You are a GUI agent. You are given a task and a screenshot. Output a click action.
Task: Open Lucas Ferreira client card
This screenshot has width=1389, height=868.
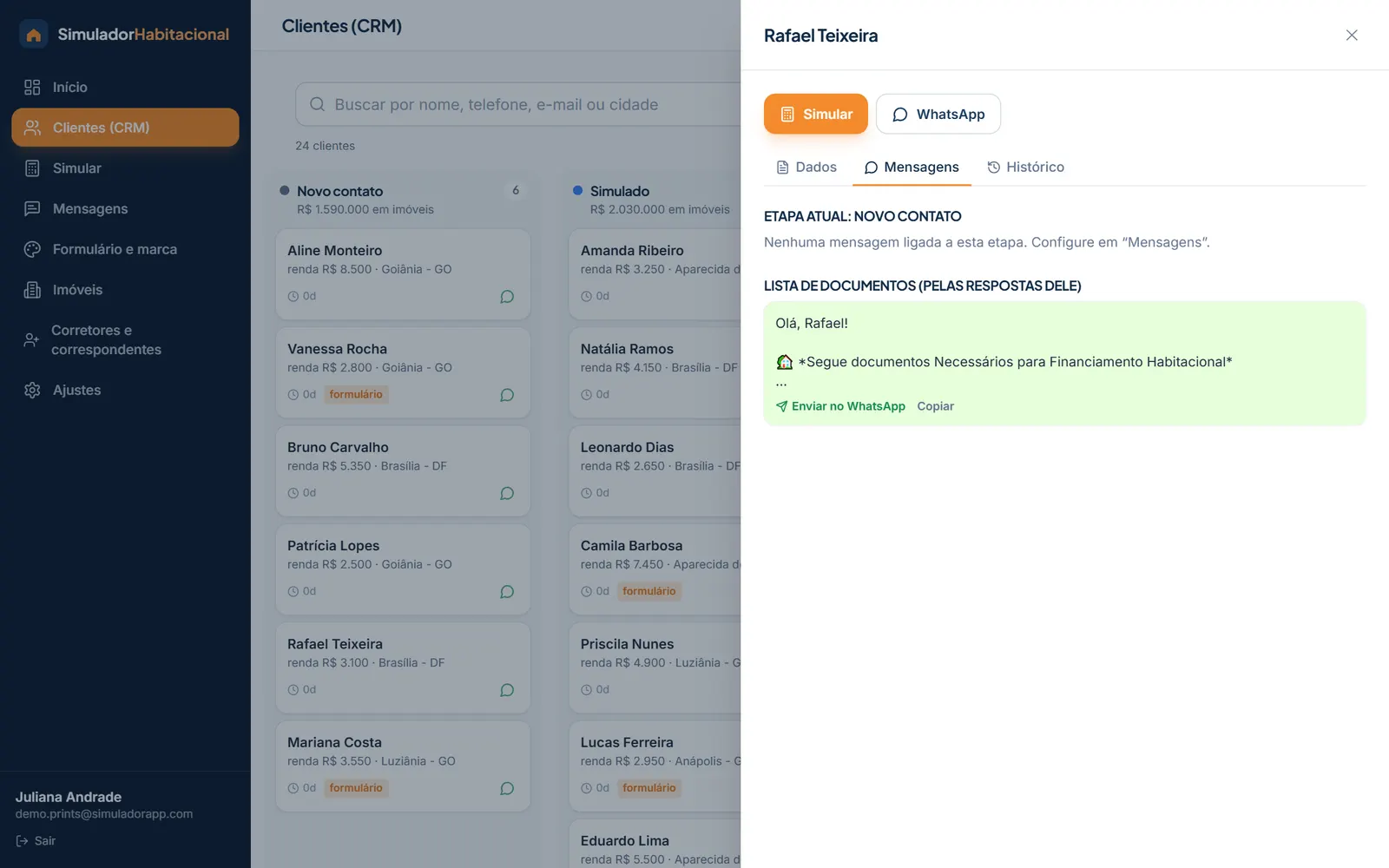pos(655,766)
